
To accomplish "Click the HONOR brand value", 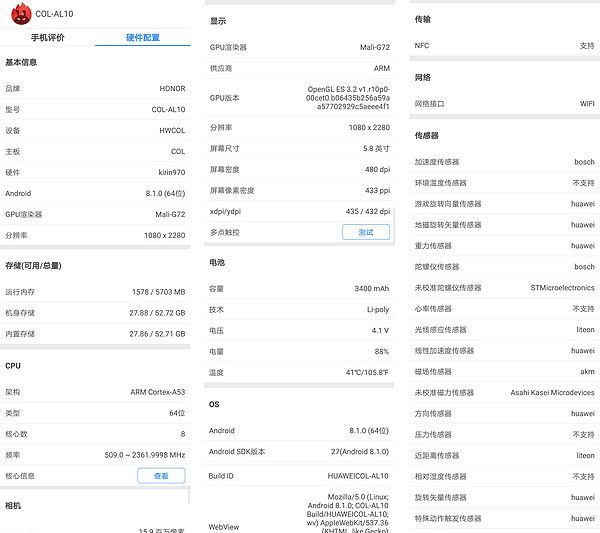I will pos(172,88).
